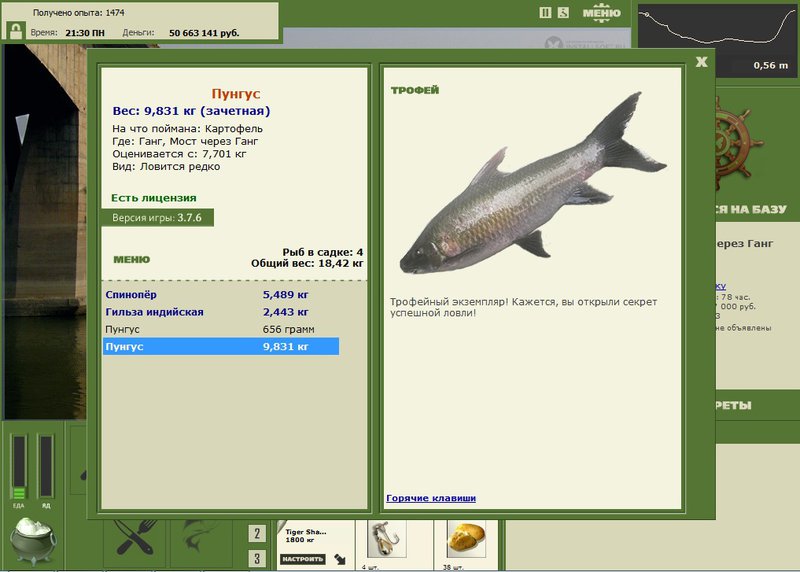Select the highlighted Пунгус 9,831 кг row
800x572 pixels.
point(221,346)
